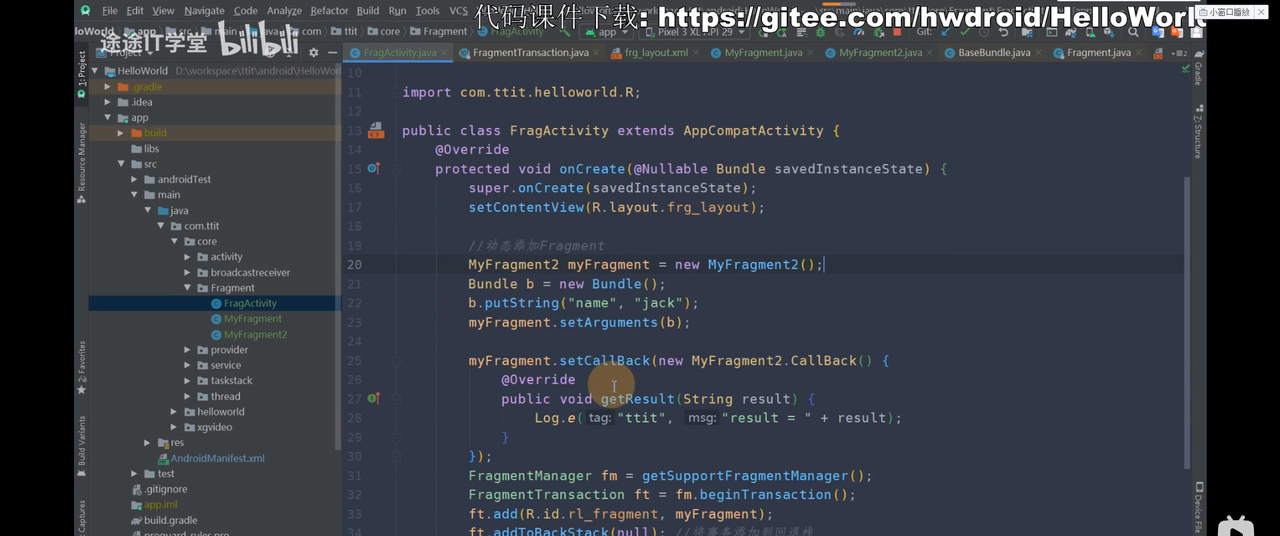Click the override gutter marker on line 15

pyautogui.click(x=373, y=169)
